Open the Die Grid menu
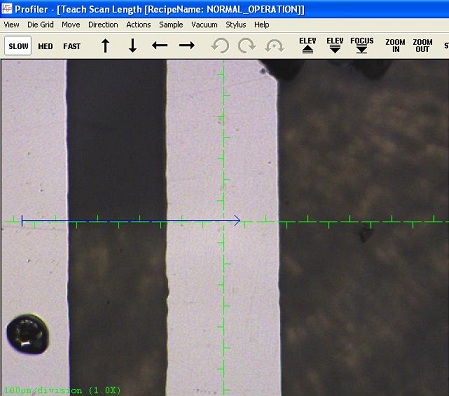The height and width of the screenshot is (396, 449). (x=40, y=25)
